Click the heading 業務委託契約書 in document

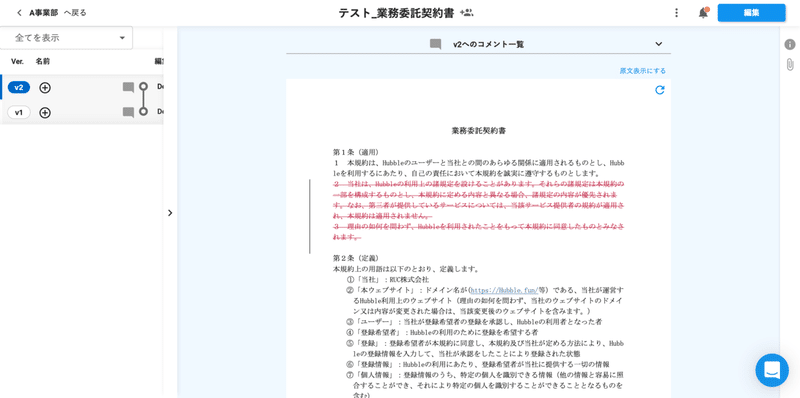(x=479, y=131)
